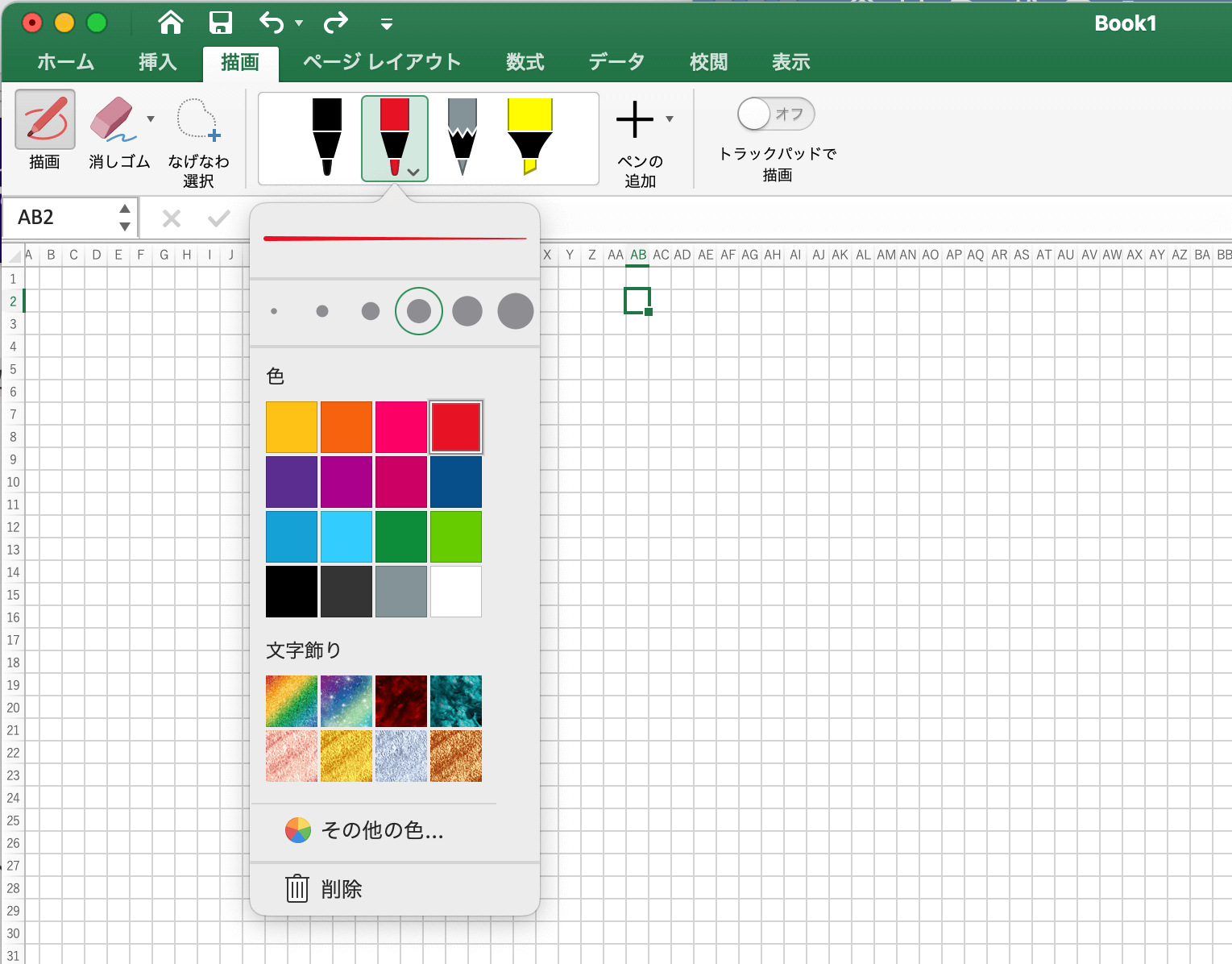
Task: Select the fifth pen thickness dot
Action: click(x=467, y=311)
